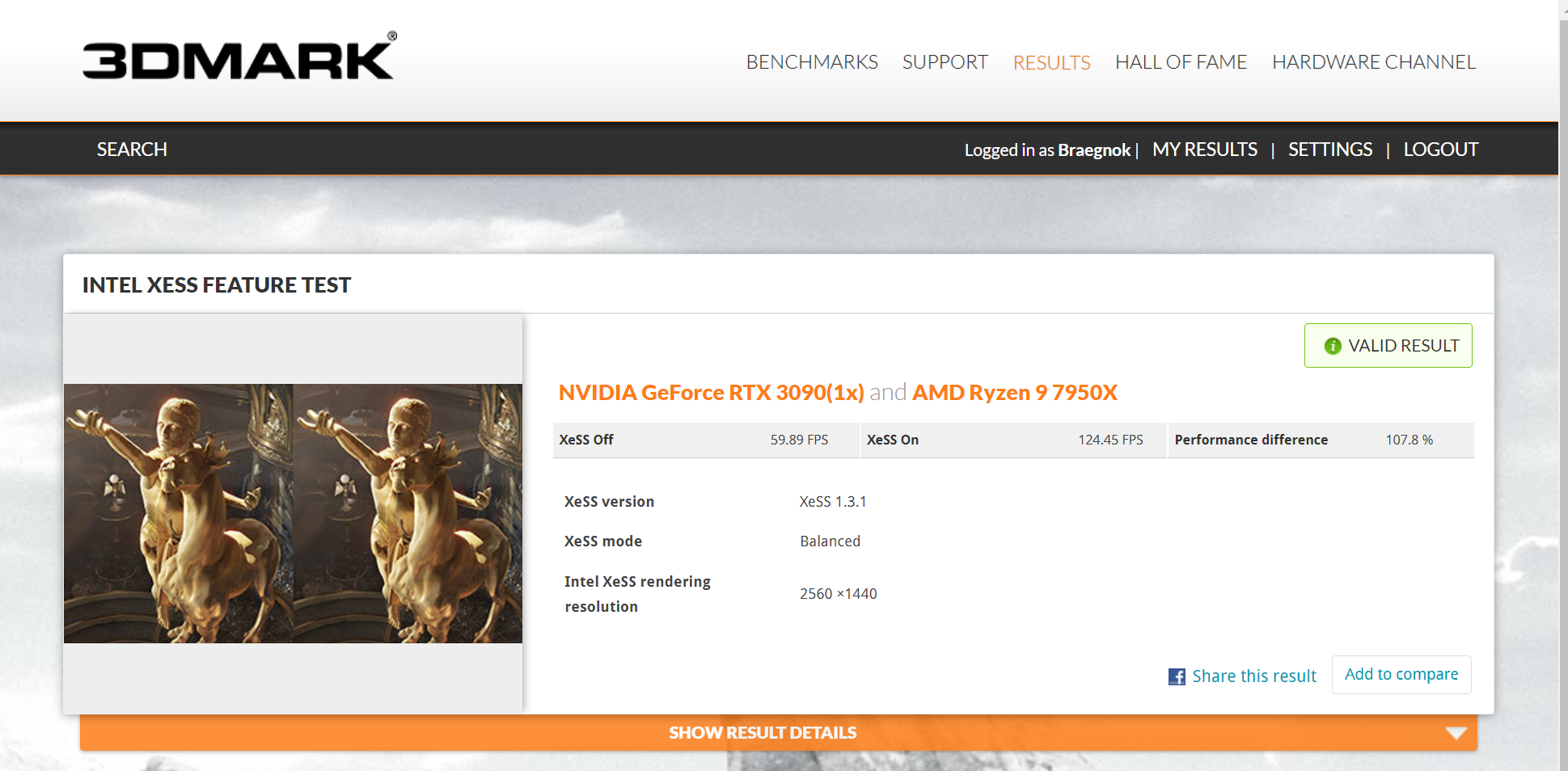
Task: Click the XeSS On 124.45 FPS value
Action: click(1110, 440)
